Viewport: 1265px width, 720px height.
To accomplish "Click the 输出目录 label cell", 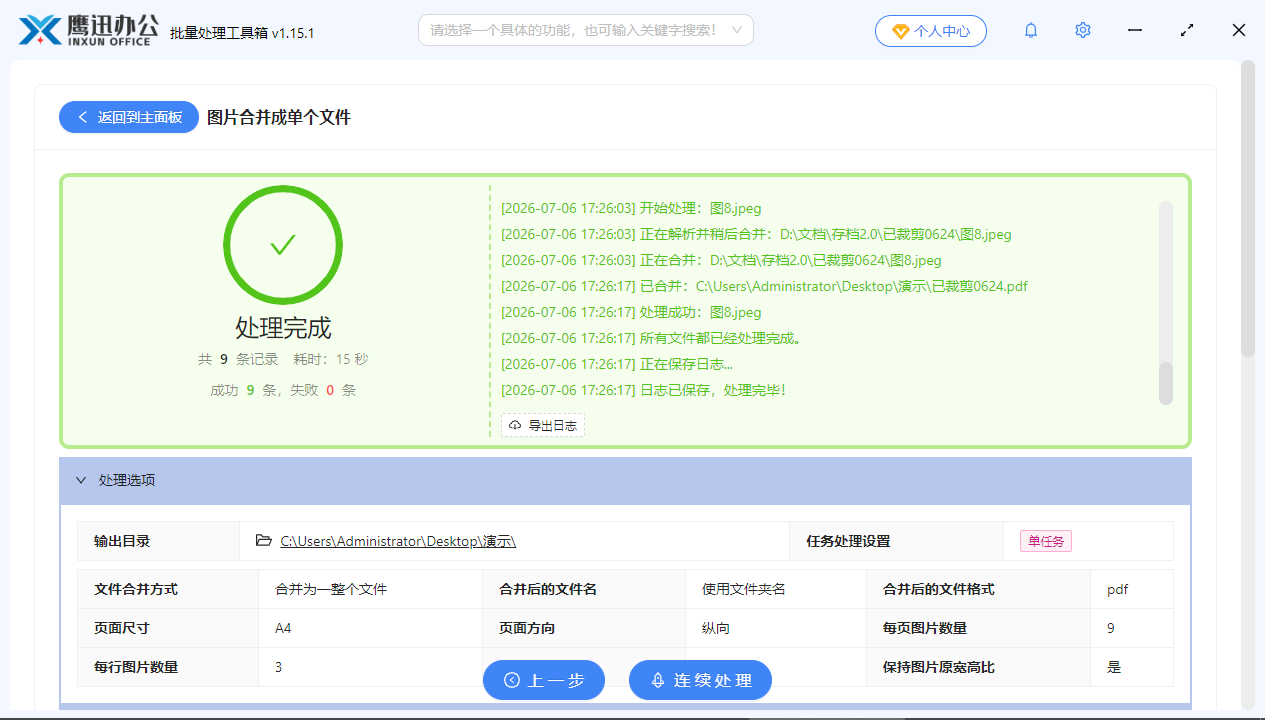I will [x=158, y=541].
